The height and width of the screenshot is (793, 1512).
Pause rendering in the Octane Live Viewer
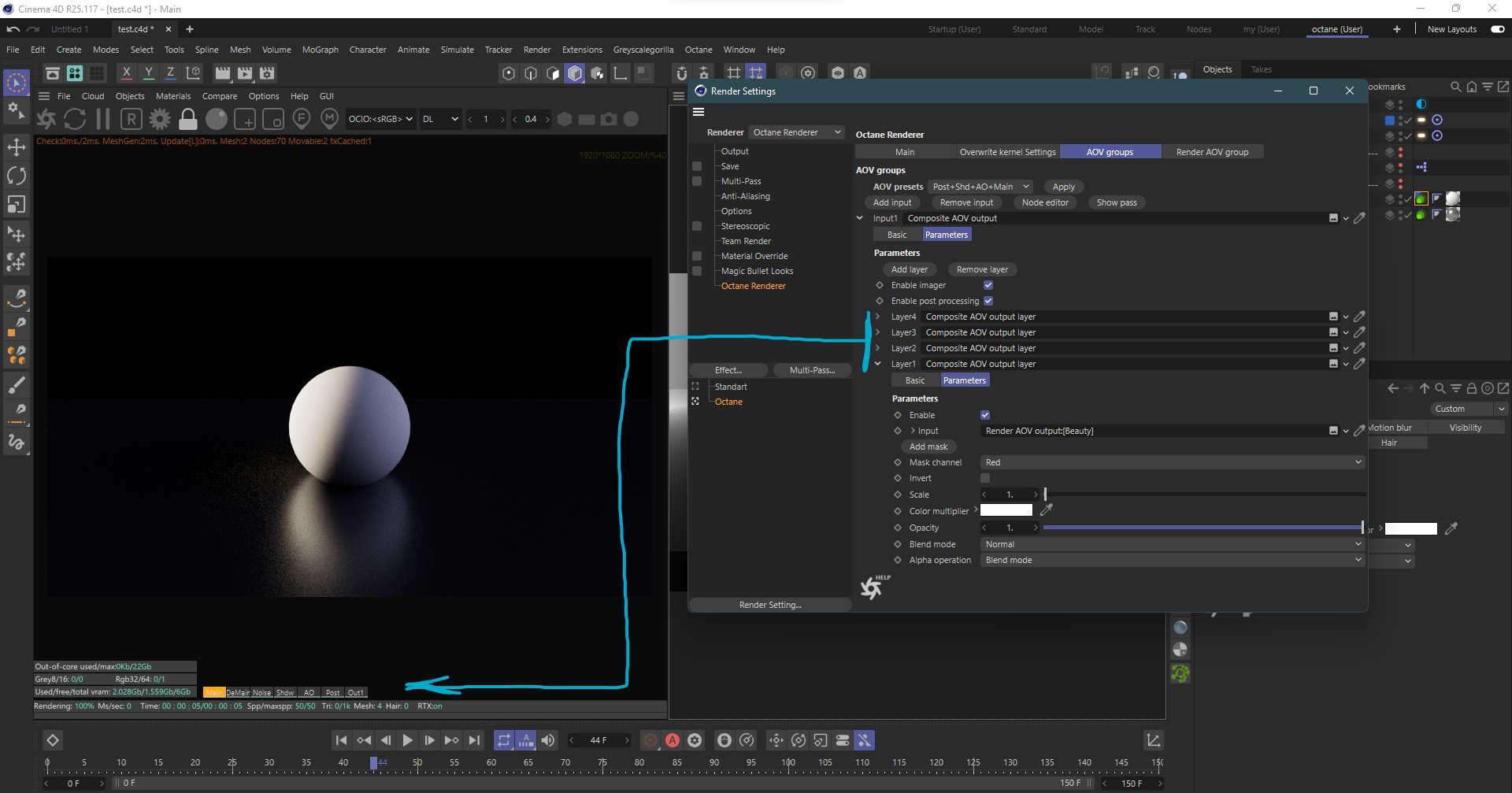point(103,119)
